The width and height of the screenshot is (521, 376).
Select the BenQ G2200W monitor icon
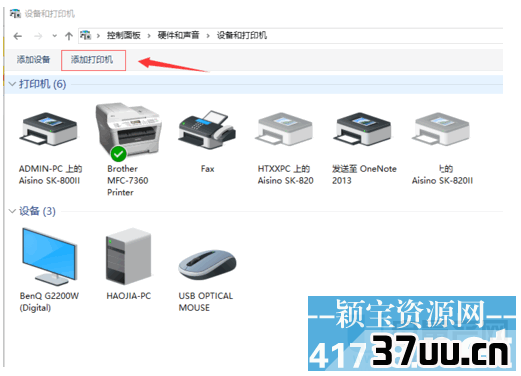pyautogui.click(x=50, y=257)
